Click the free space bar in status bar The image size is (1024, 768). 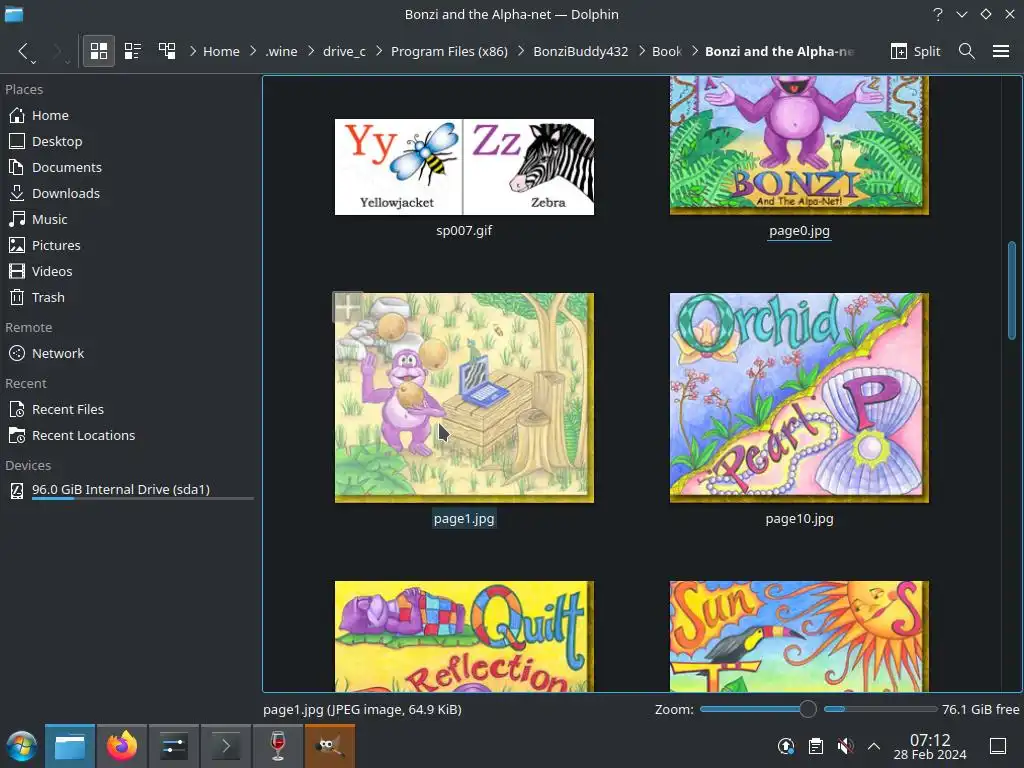[x=880, y=709]
